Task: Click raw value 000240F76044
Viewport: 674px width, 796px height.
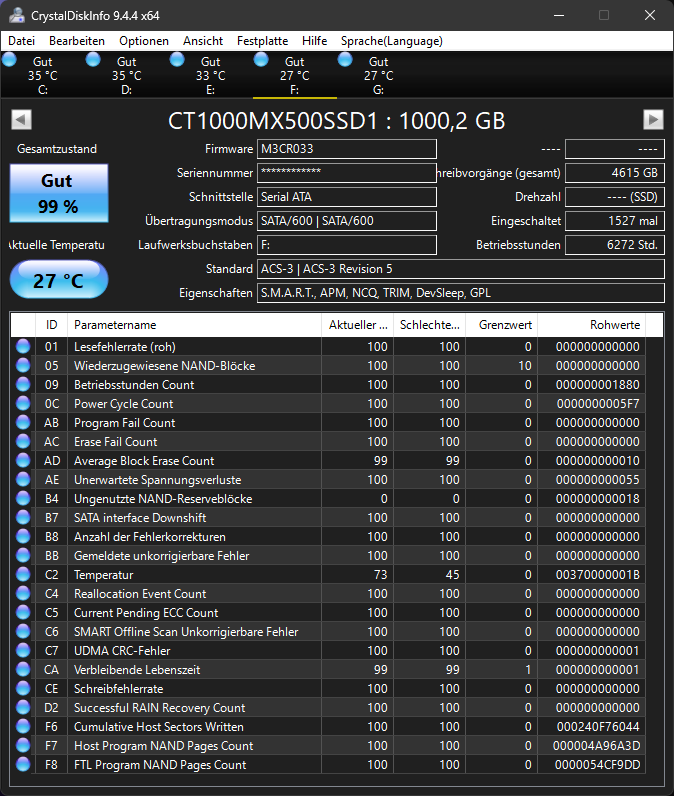Action: pyautogui.click(x=598, y=726)
